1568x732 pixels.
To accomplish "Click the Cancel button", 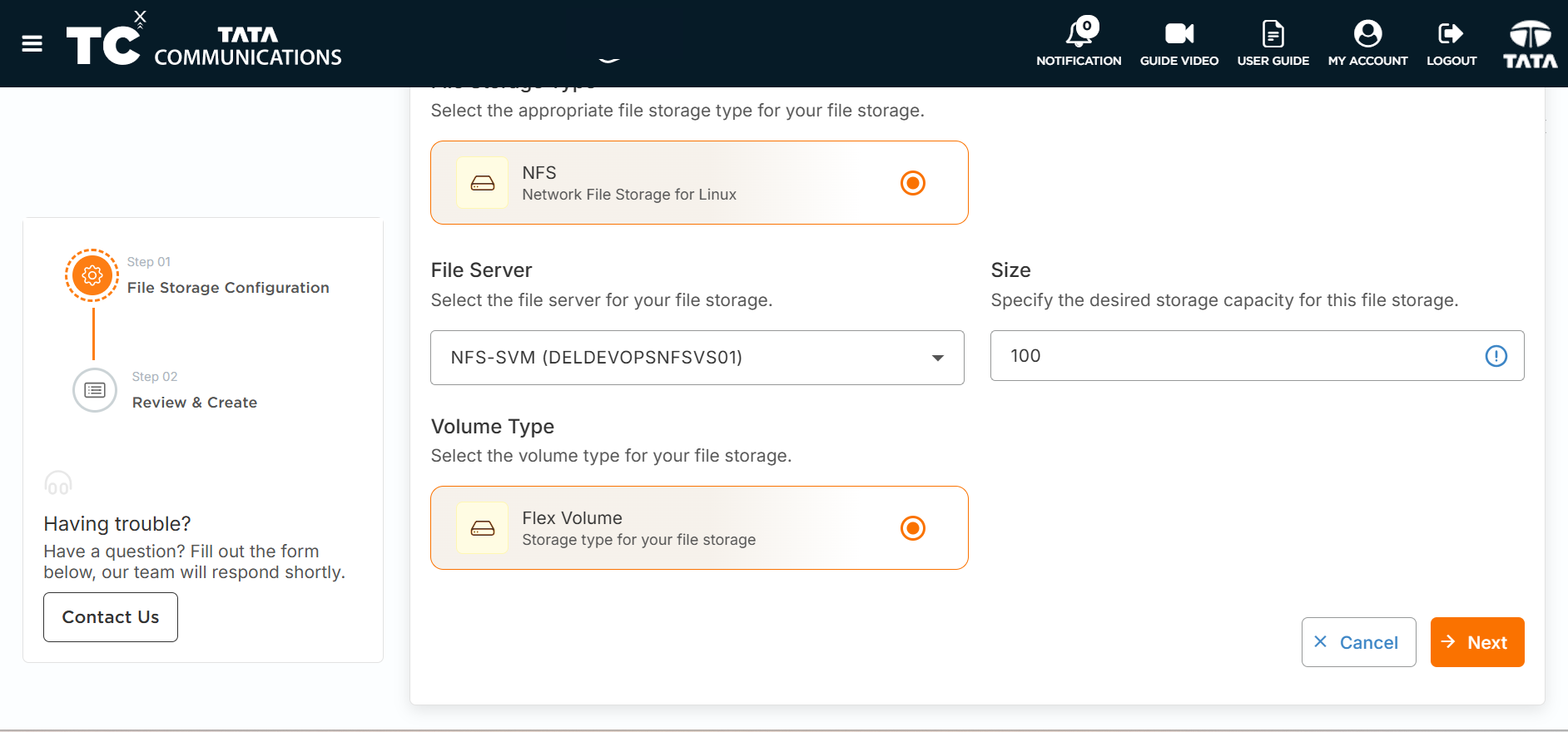I will click(1358, 642).
